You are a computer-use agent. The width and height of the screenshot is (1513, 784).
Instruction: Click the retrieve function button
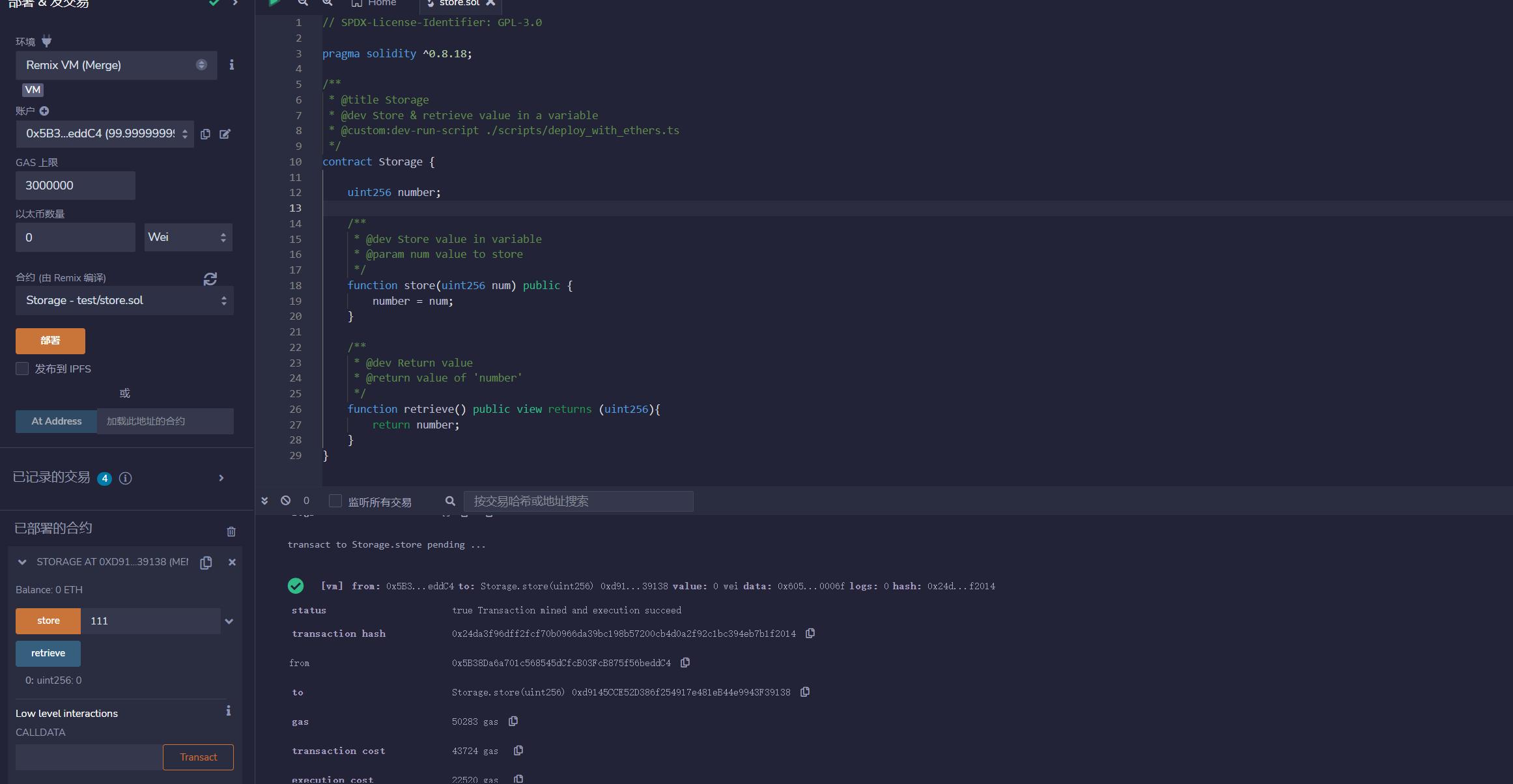click(48, 653)
